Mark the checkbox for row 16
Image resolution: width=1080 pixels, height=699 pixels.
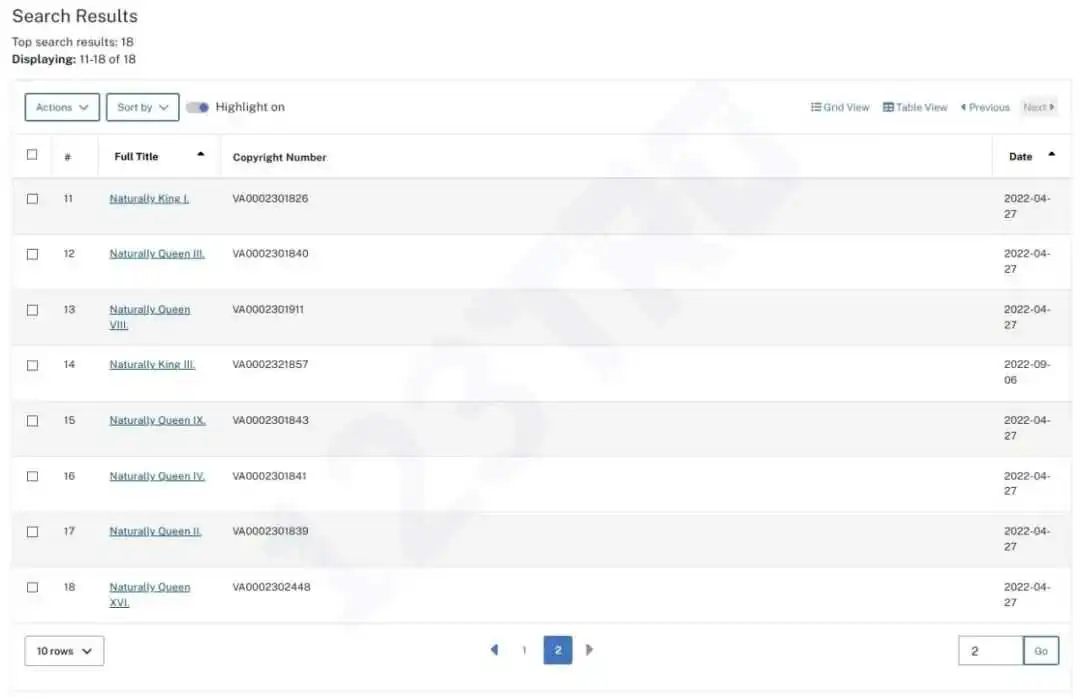(x=32, y=477)
